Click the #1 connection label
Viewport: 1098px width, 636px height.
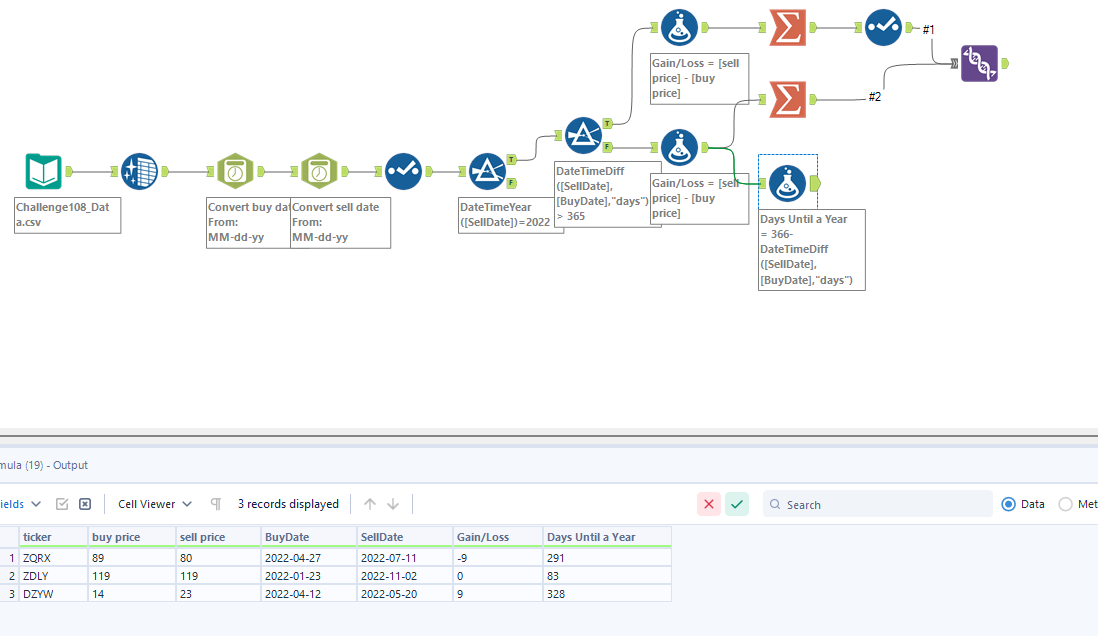click(928, 29)
